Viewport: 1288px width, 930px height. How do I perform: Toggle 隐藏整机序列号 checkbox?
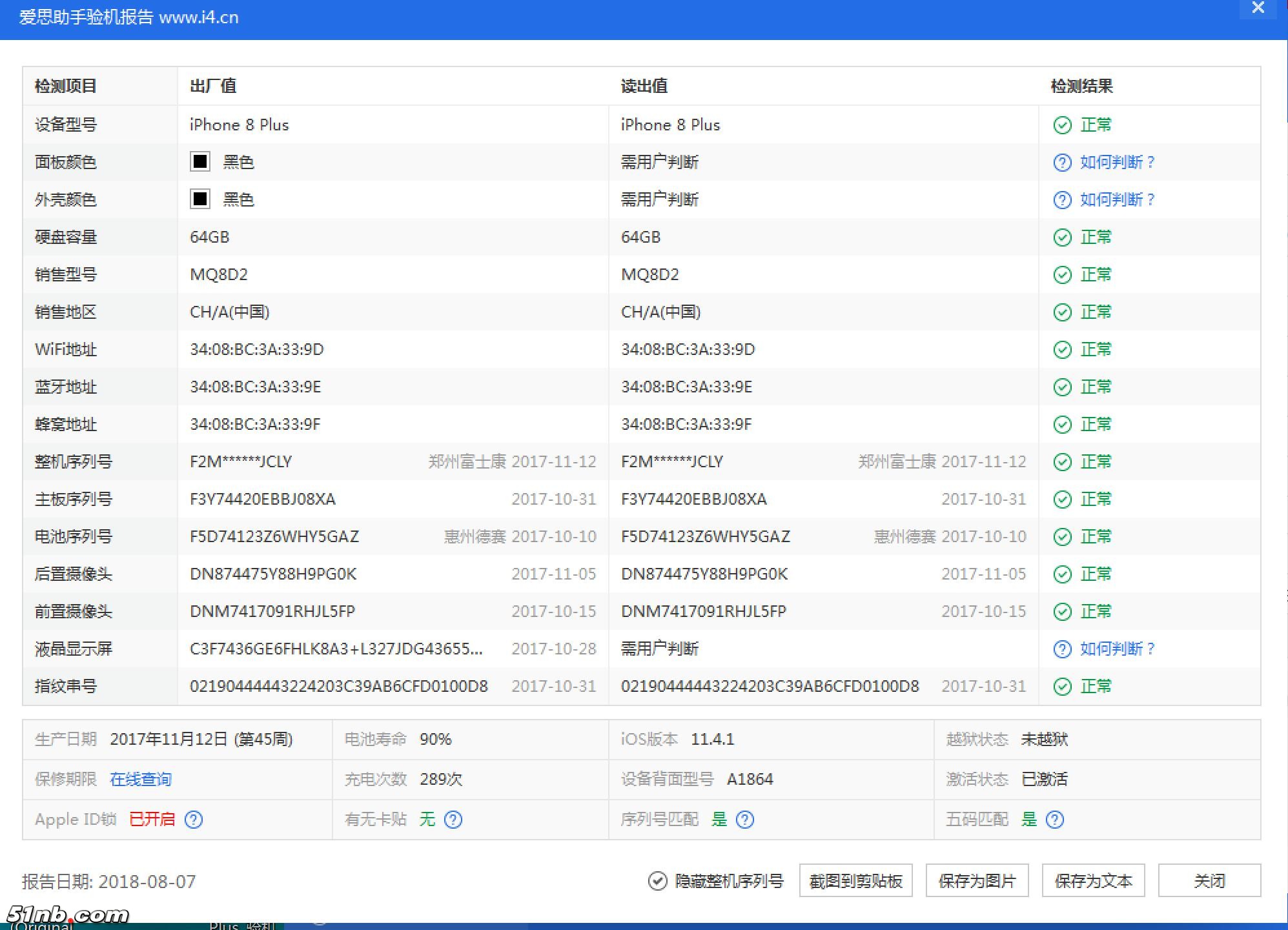pos(657,881)
